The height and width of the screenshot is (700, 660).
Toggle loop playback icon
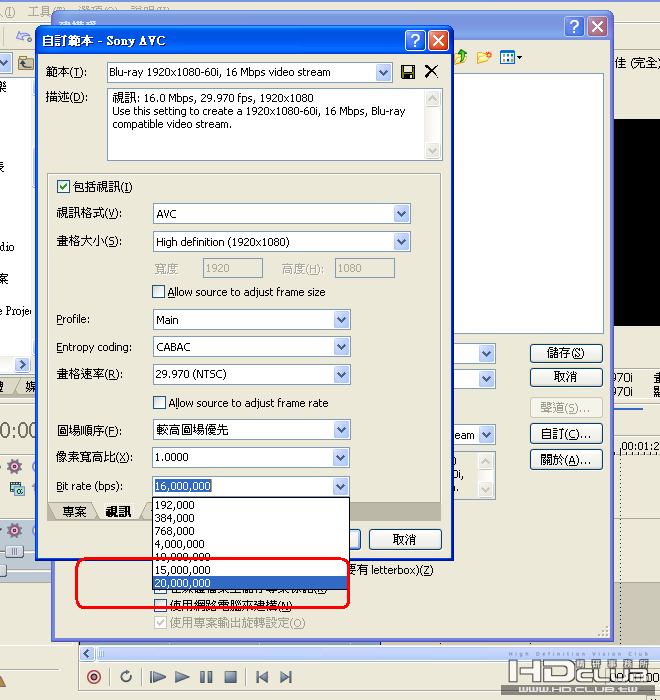[126, 677]
